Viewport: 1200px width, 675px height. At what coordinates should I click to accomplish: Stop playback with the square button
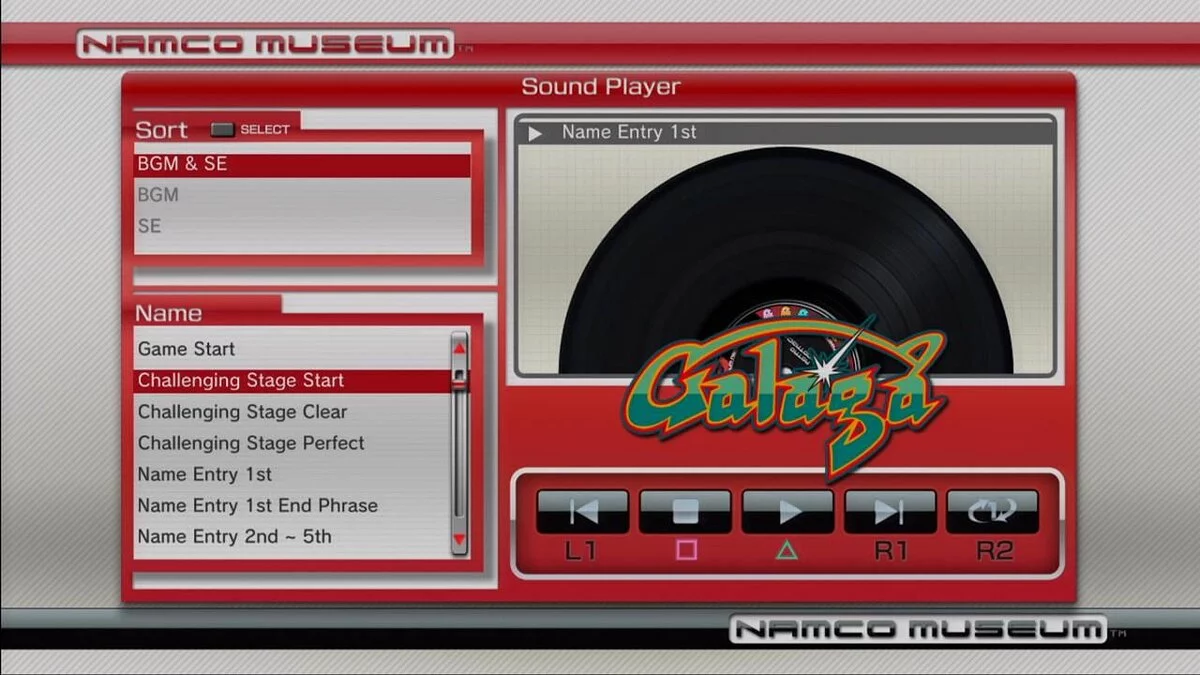[x=686, y=511]
